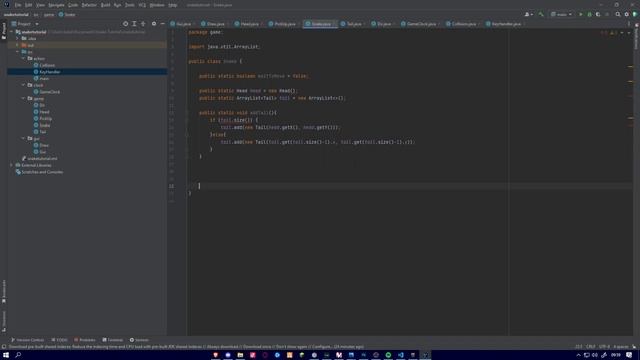
Task: Switch to the Head.java tab
Action: (x=247, y=24)
